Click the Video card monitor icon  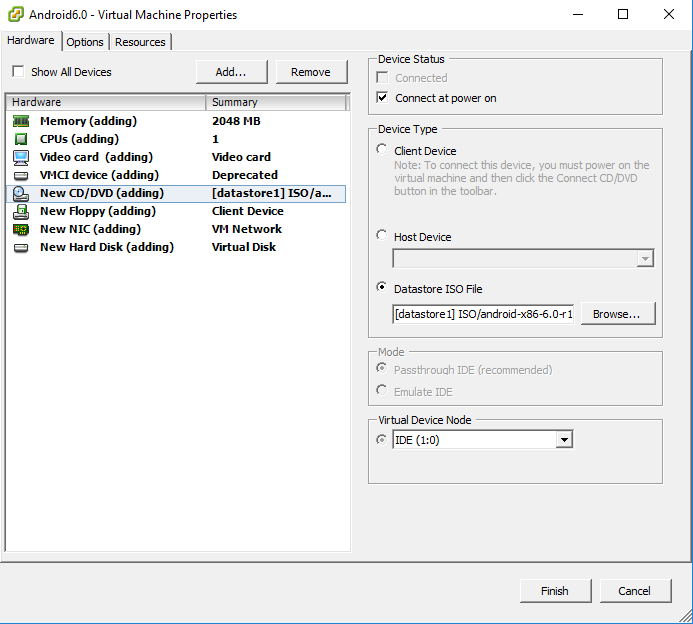21,157
